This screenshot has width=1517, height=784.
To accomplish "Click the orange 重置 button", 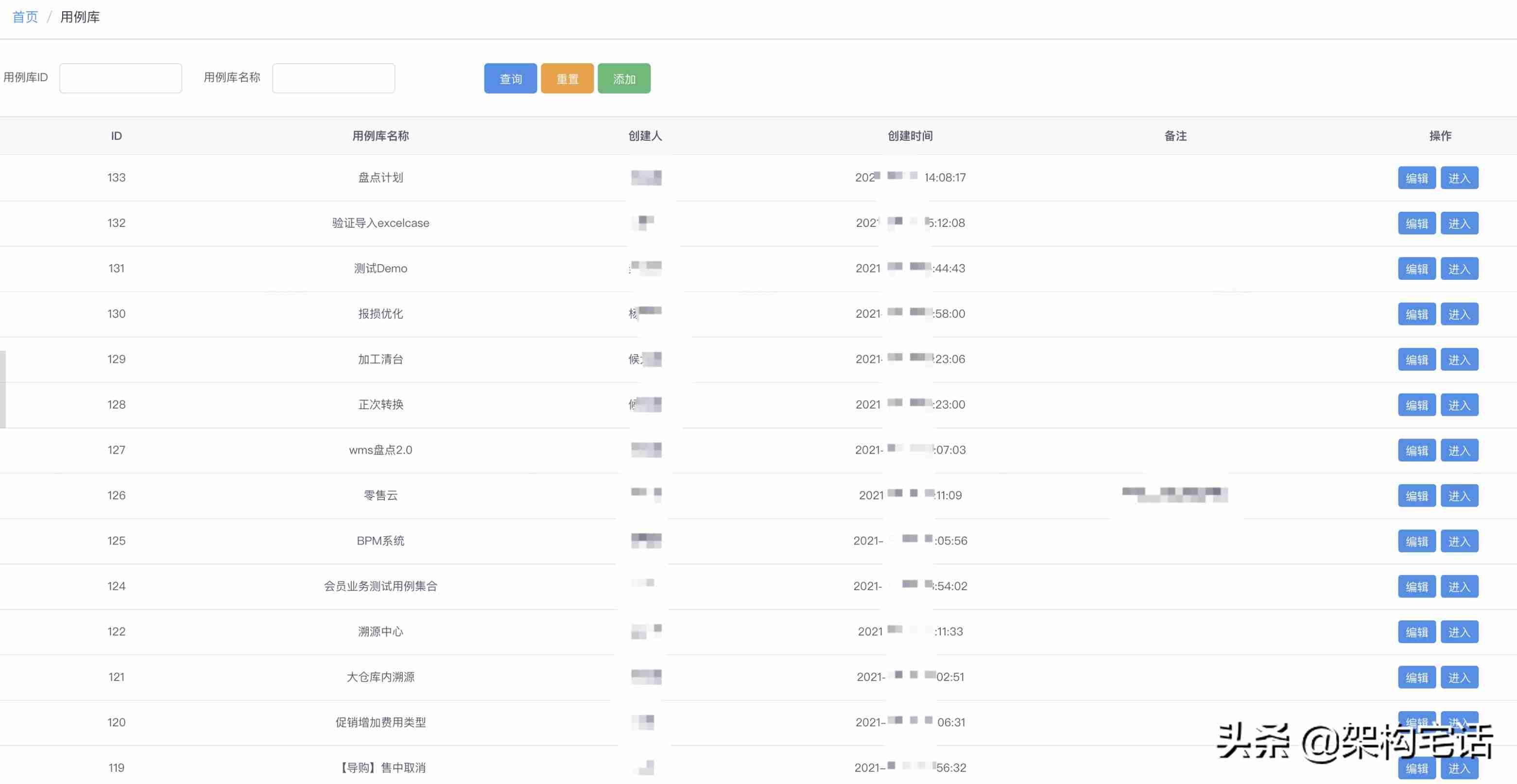I will [567, 78].
